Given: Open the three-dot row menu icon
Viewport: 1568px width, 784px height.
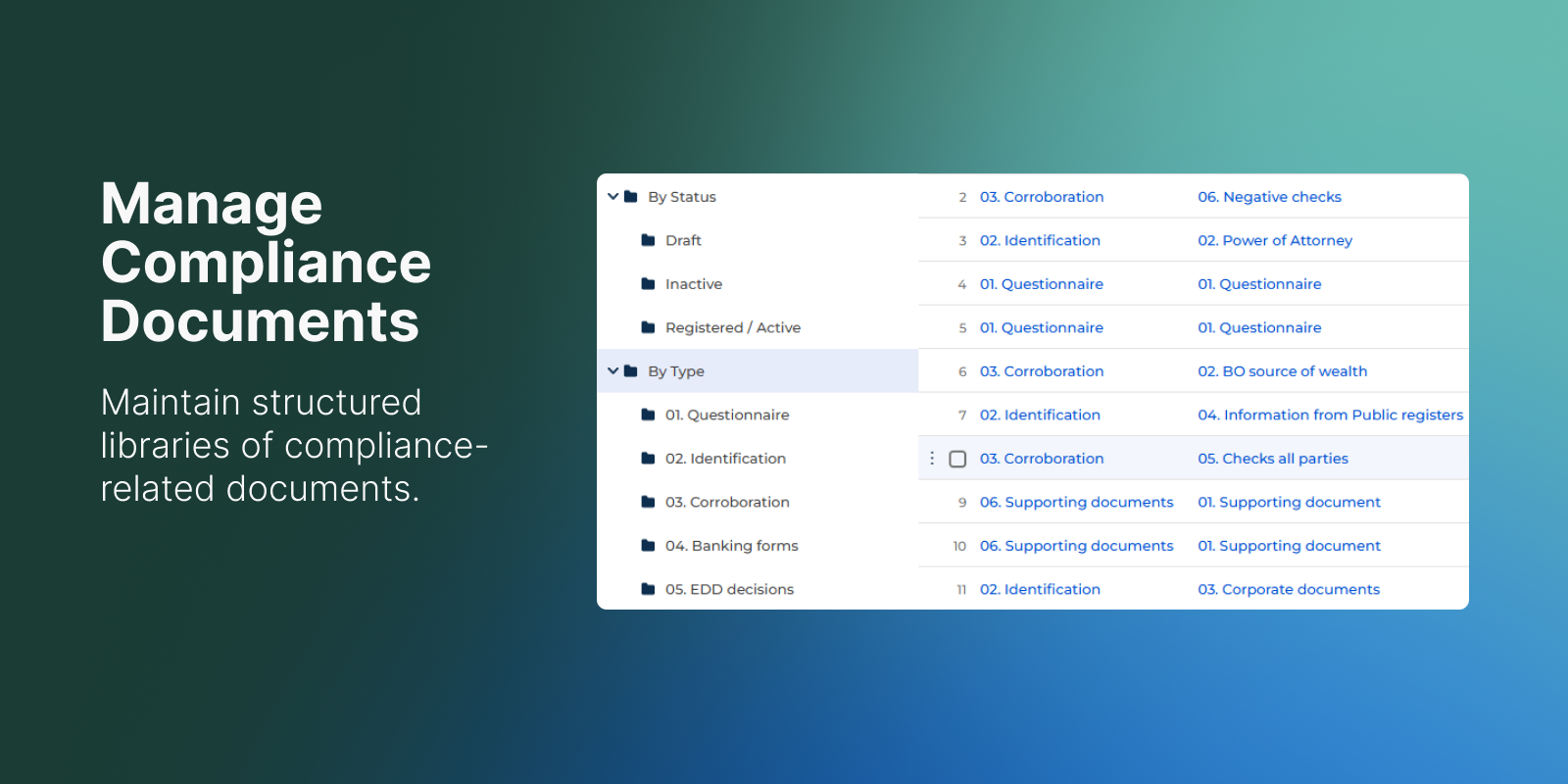Looking at the screenshot, I should tap(932, 459).
